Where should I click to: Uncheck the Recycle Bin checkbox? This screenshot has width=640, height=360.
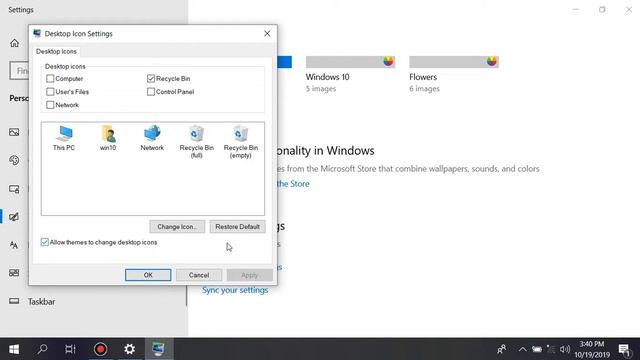(151, 78)
